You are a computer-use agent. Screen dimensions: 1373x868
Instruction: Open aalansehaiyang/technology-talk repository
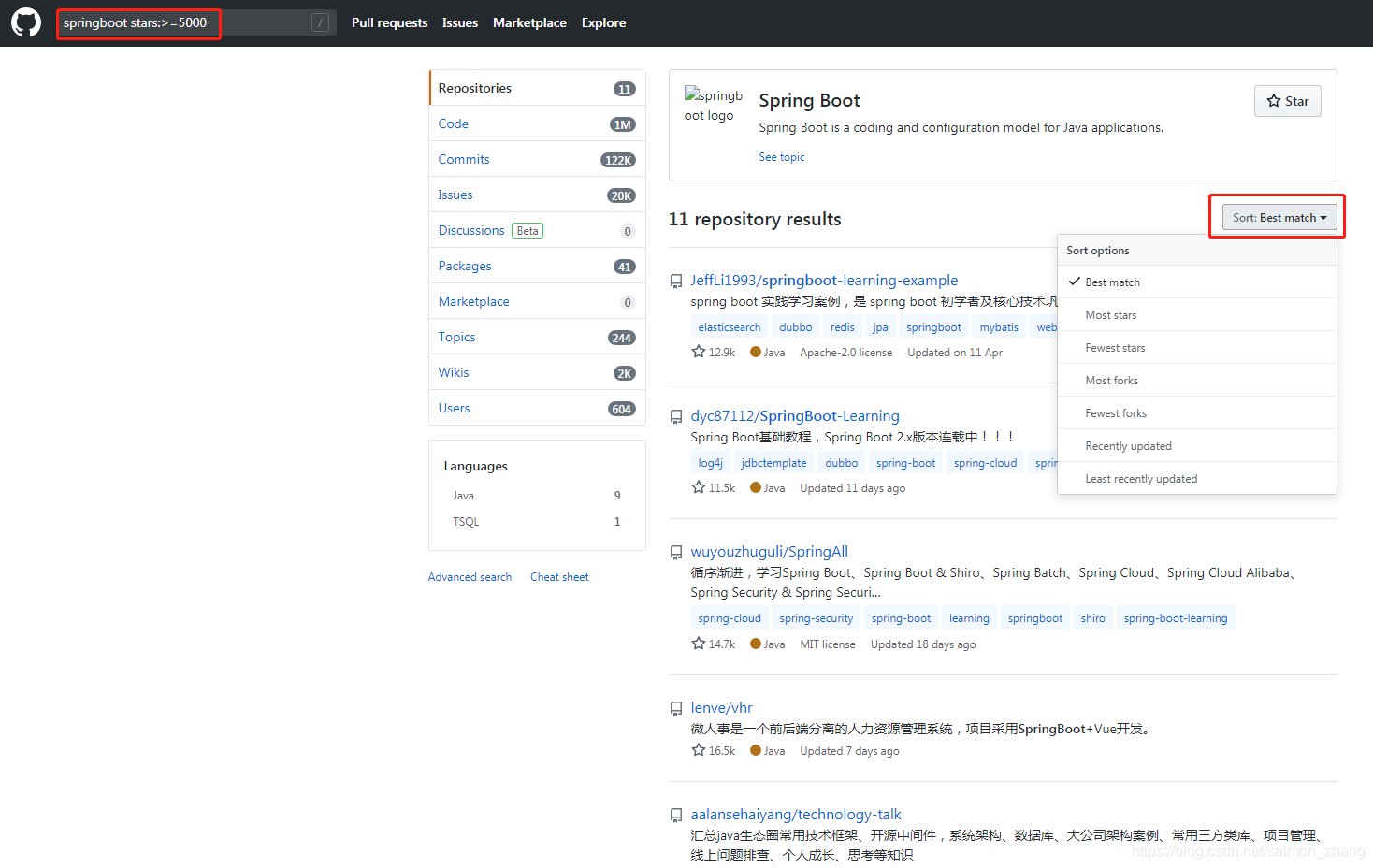[796, 814]
